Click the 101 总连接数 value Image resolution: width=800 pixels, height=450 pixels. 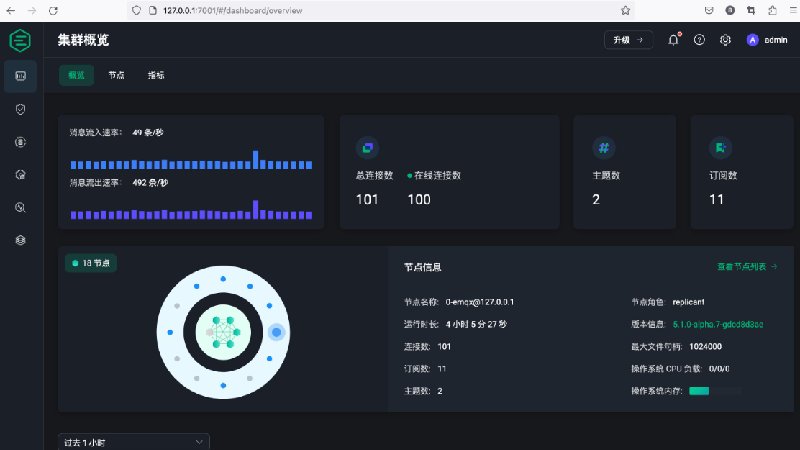pos(367,199)
